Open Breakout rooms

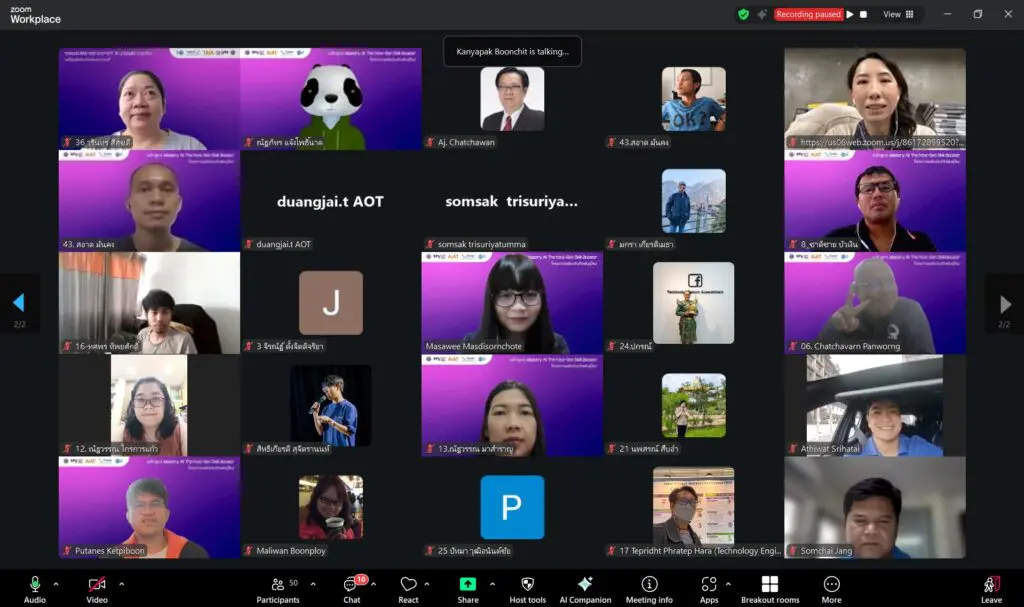pyautogui.click(x=769, y=589)
